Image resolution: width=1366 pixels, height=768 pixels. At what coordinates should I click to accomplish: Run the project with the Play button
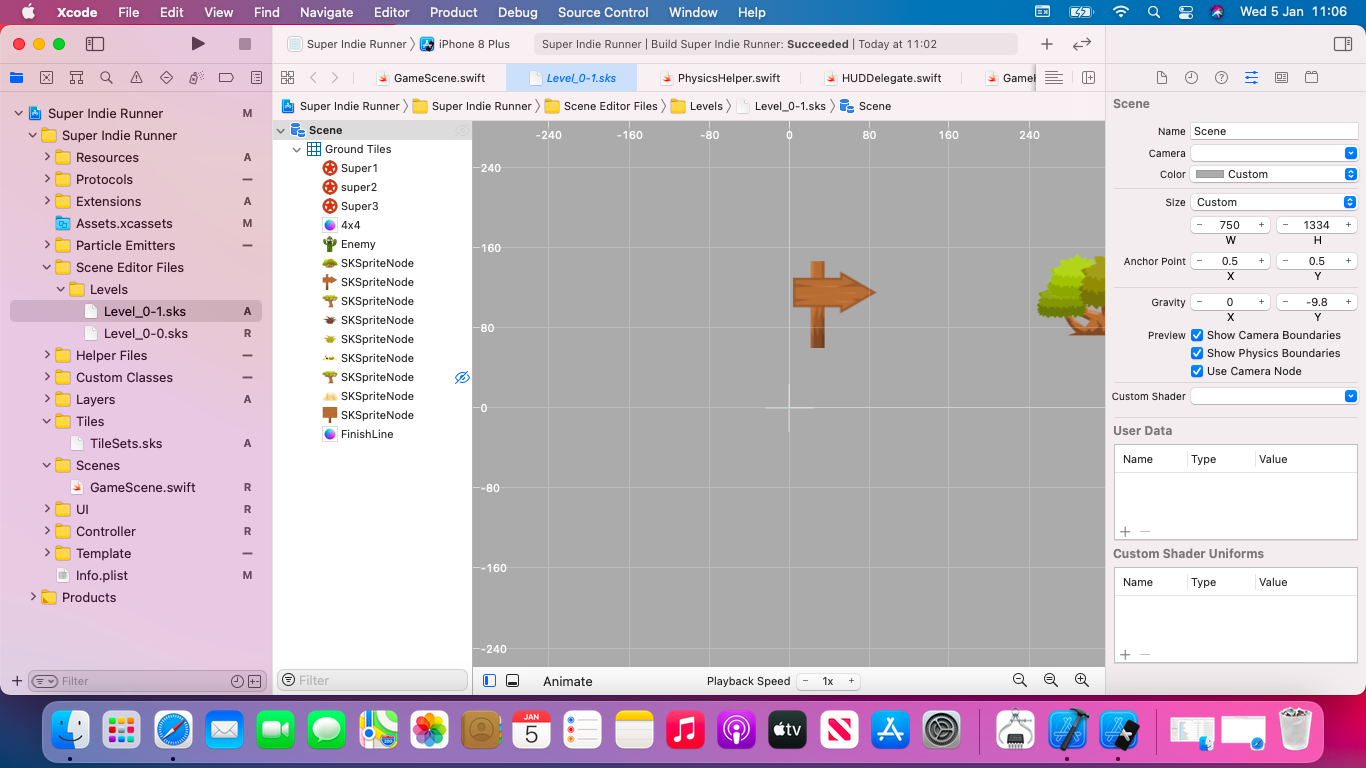coord(197,43)
